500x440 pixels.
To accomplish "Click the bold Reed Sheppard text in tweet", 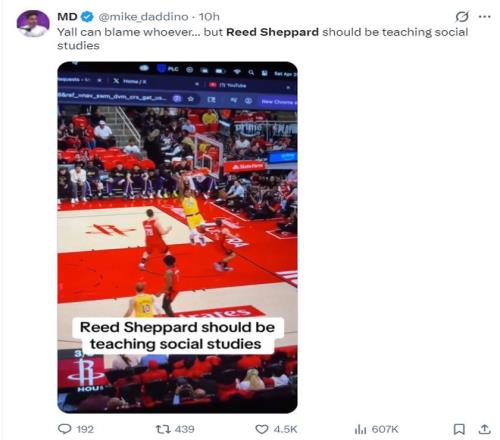I will pos(272,32).
